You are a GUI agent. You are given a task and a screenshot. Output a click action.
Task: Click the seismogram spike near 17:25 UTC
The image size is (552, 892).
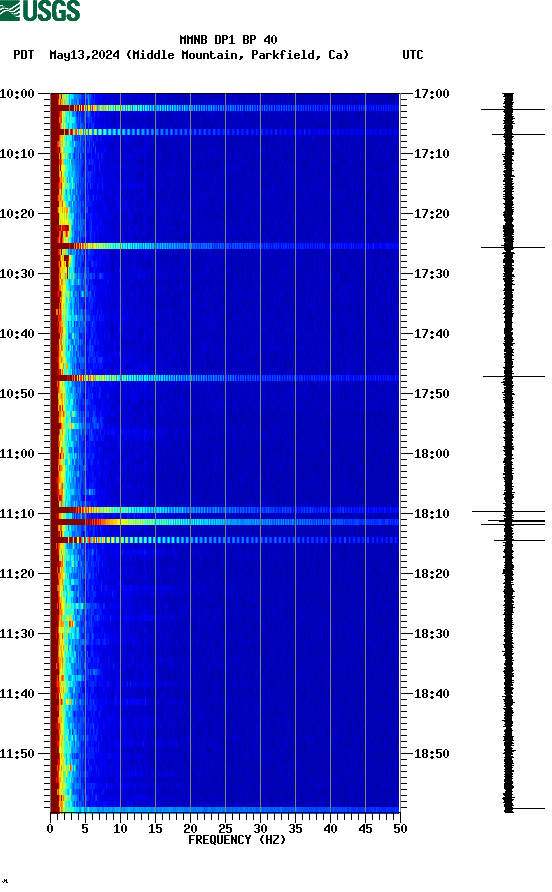[x=513, y=247]
